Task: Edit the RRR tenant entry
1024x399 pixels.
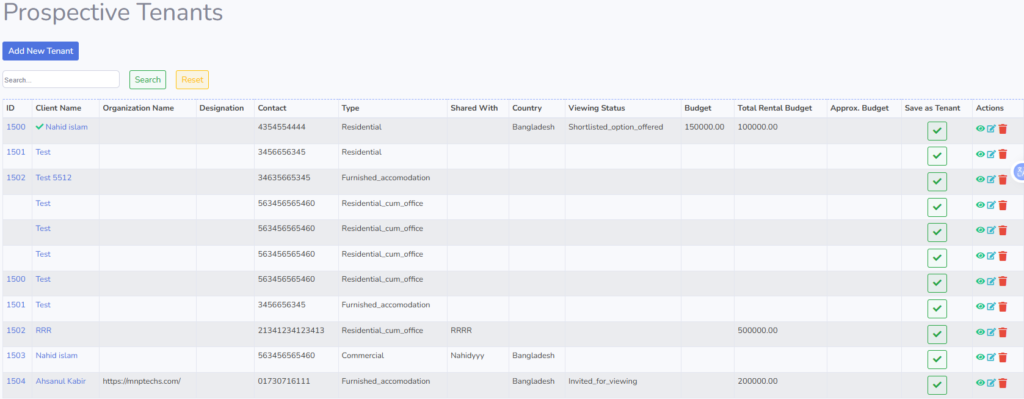Action: [x=991, y=332]
